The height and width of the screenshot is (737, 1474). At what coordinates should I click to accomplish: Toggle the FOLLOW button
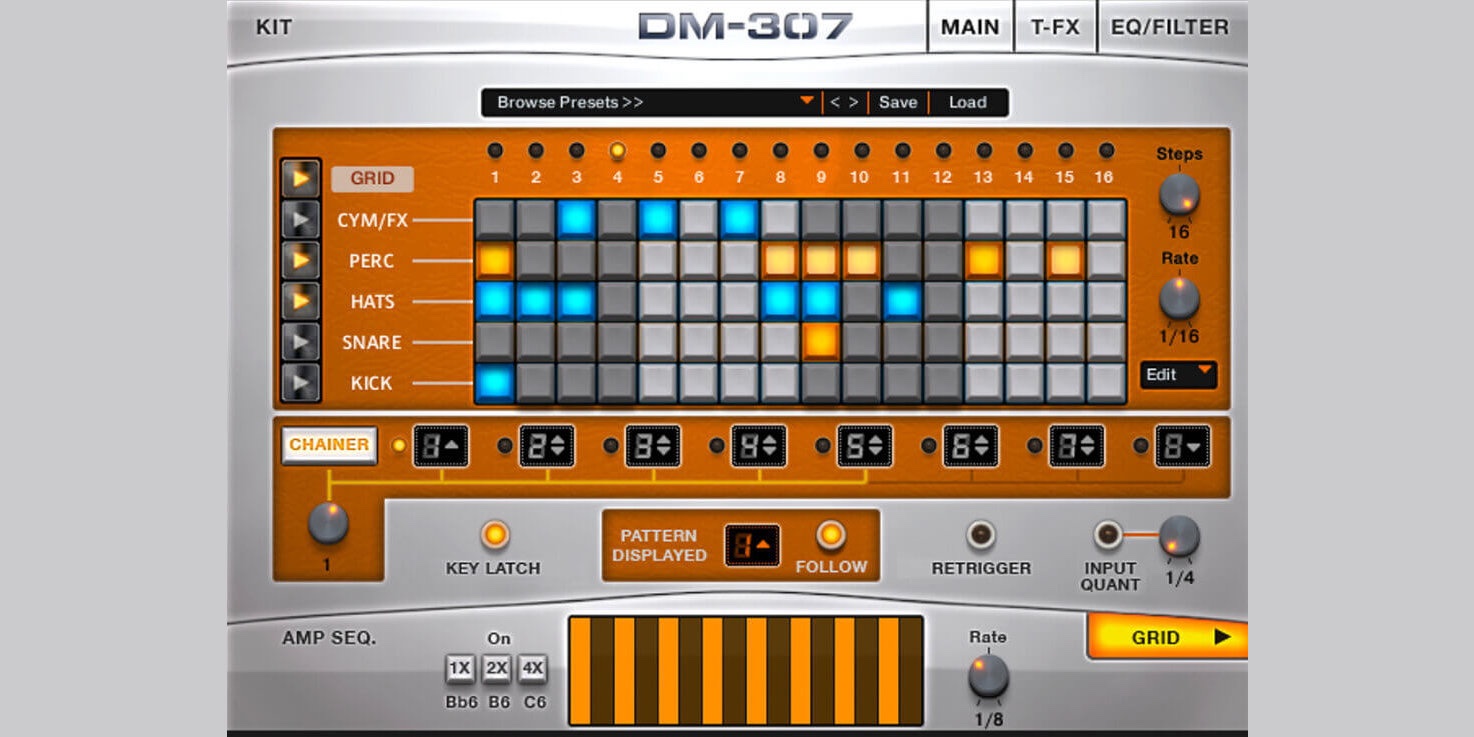(x=830, y=535)
